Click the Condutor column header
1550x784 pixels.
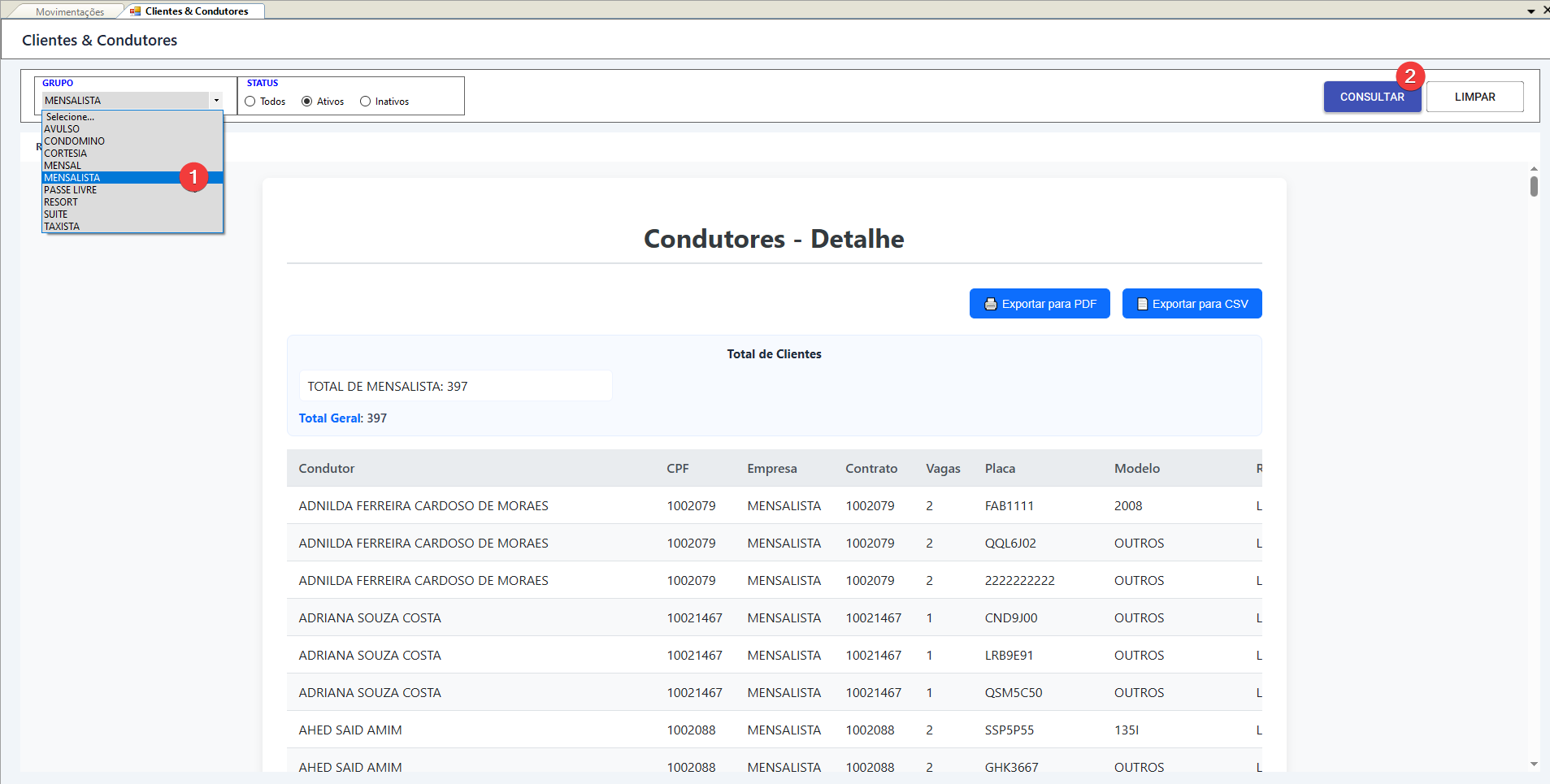(x=327, y=469)
